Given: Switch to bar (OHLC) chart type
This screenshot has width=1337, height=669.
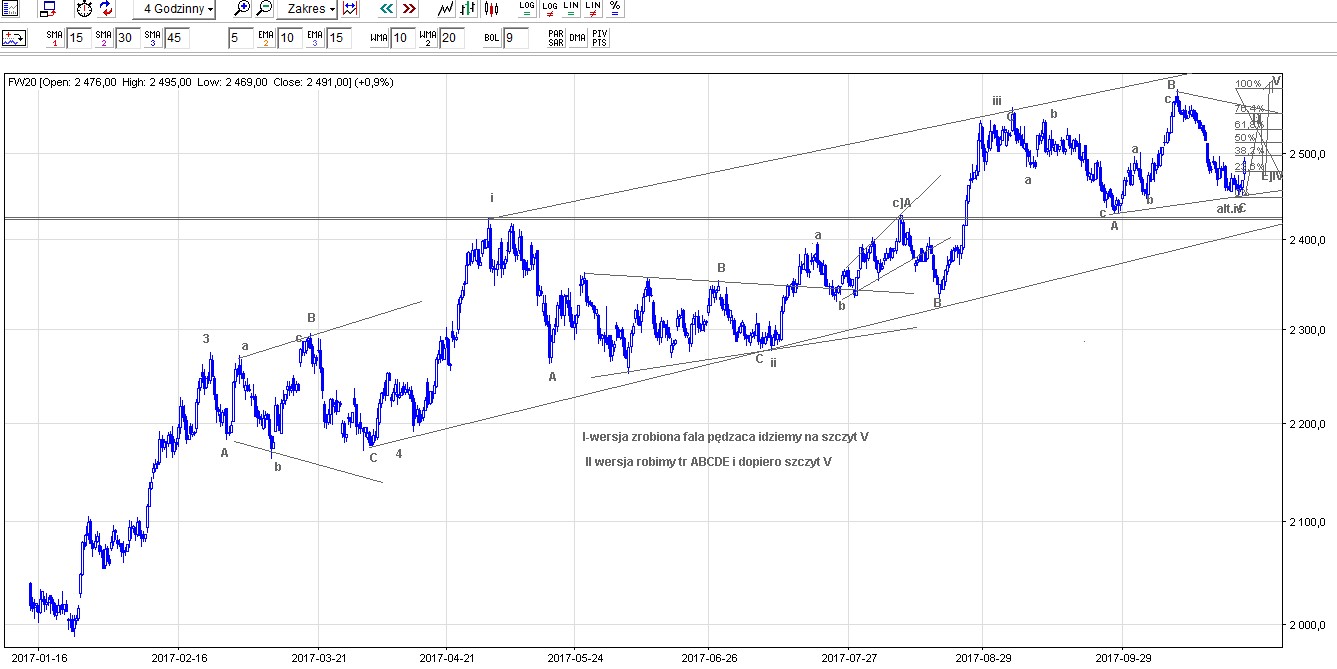Looking at the screenshot, I should (x=468, y=9).
